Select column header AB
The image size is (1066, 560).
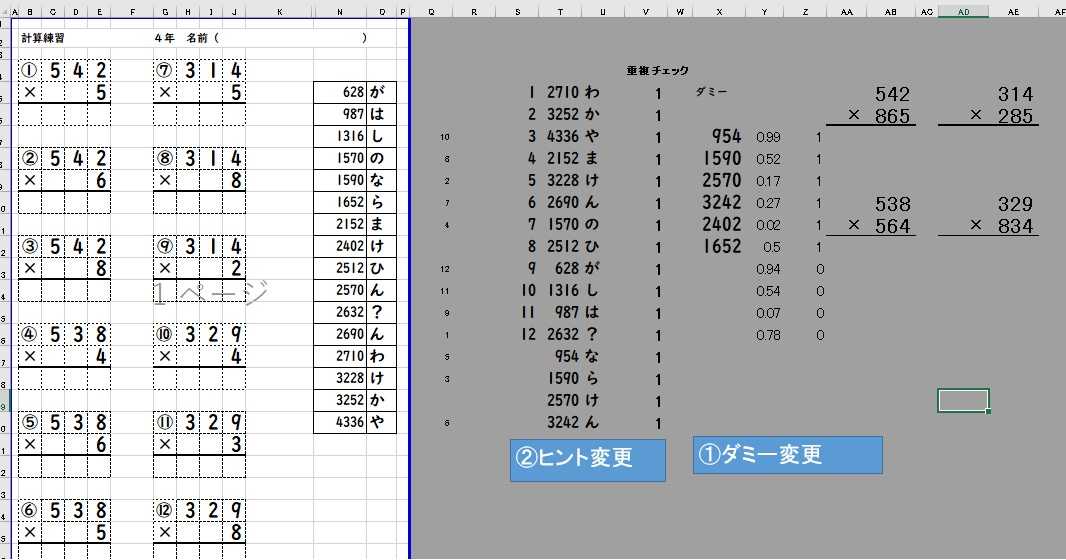pyautogui.click(x=891, y=12)
